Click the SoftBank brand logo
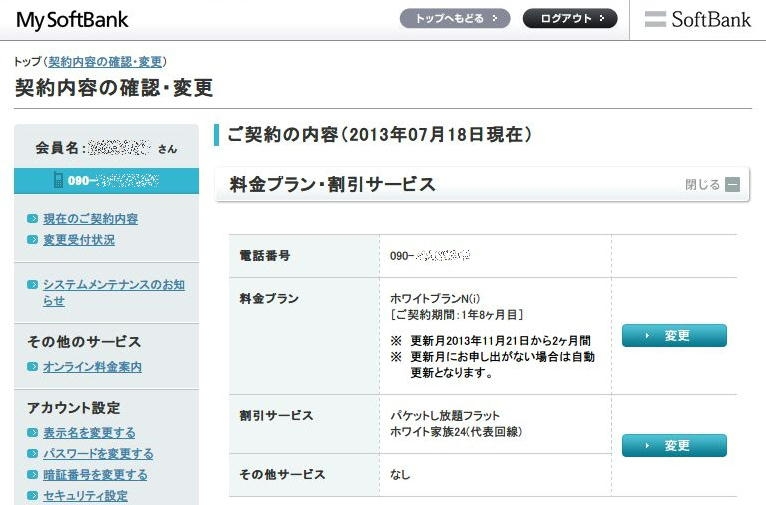Image resolution: width=766 pixels, height=505 pixels. (698, 20)
